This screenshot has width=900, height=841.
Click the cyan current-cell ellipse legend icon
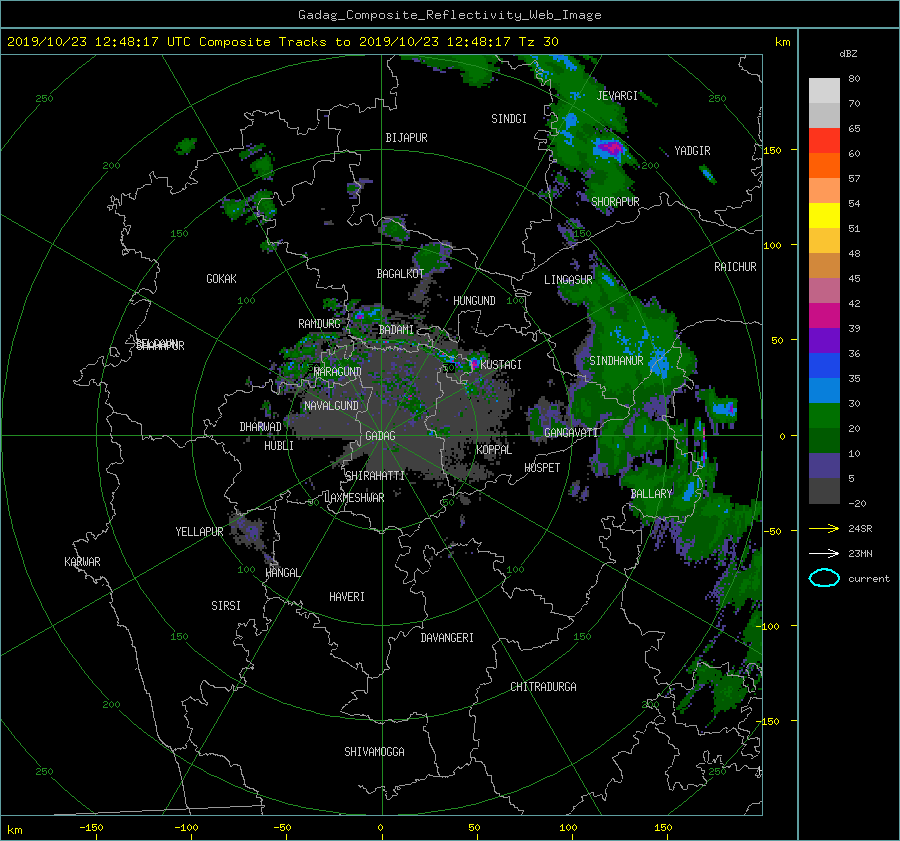[824, 578]
